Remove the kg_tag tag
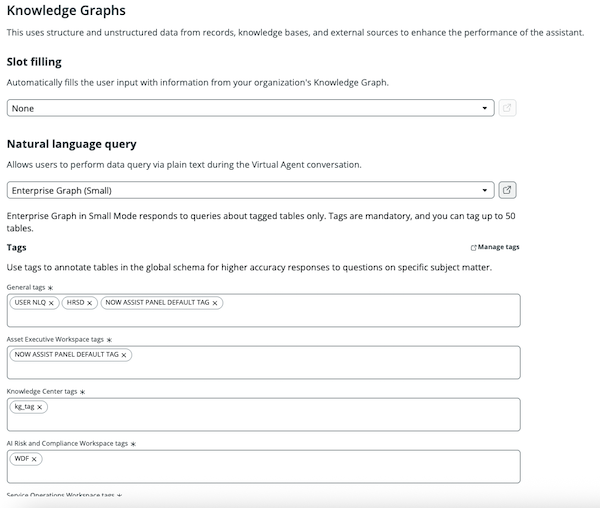600x508 pixels. coord(39,407)
